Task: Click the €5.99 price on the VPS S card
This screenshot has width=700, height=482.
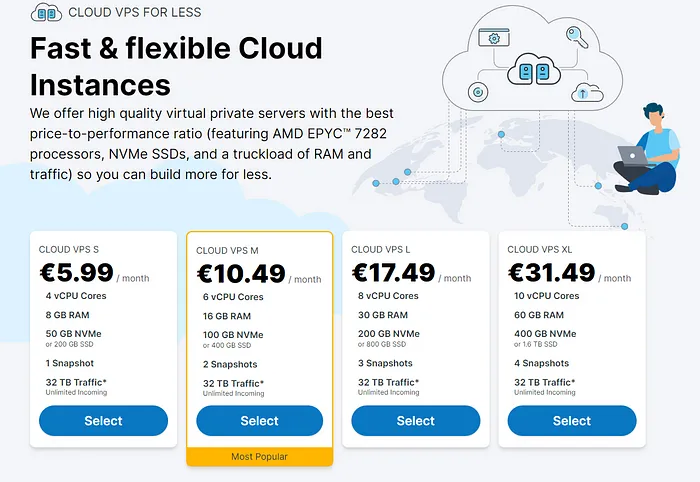Action: click(77, 272)
